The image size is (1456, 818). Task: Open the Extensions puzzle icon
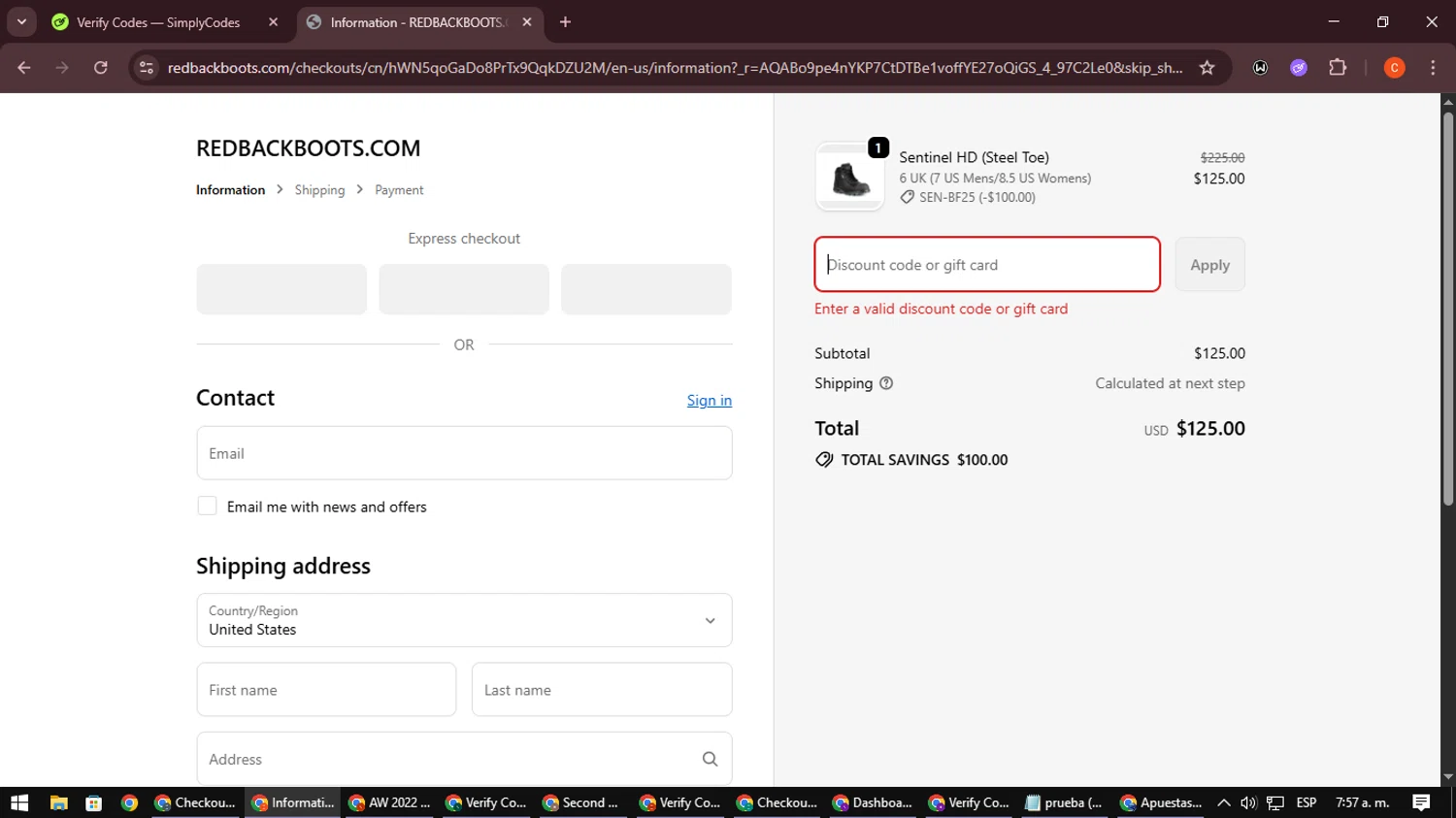click(x=1338, y=68)
